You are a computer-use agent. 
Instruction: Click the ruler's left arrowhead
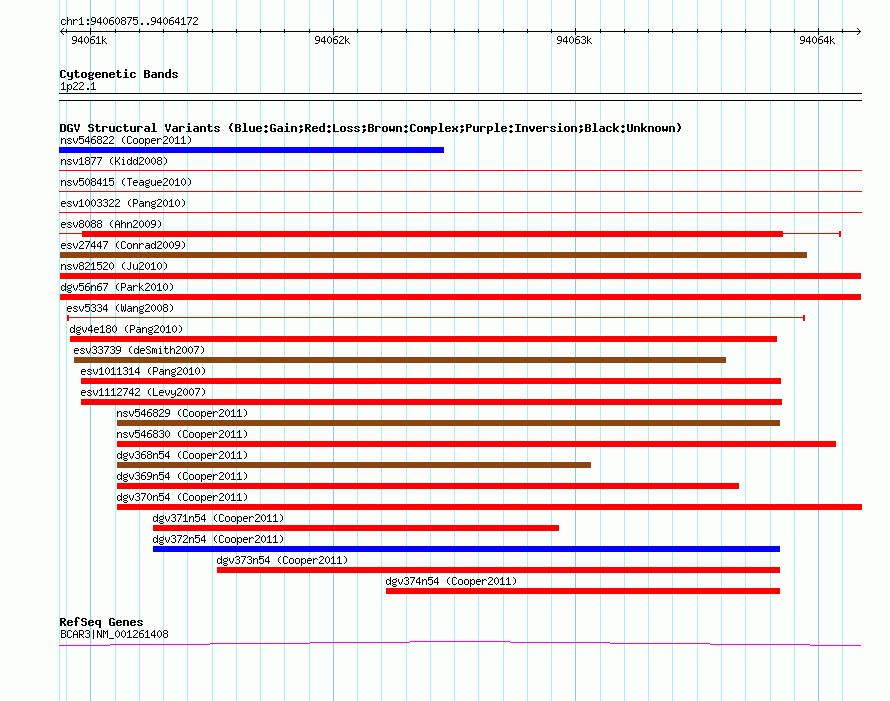coord(62,32)
